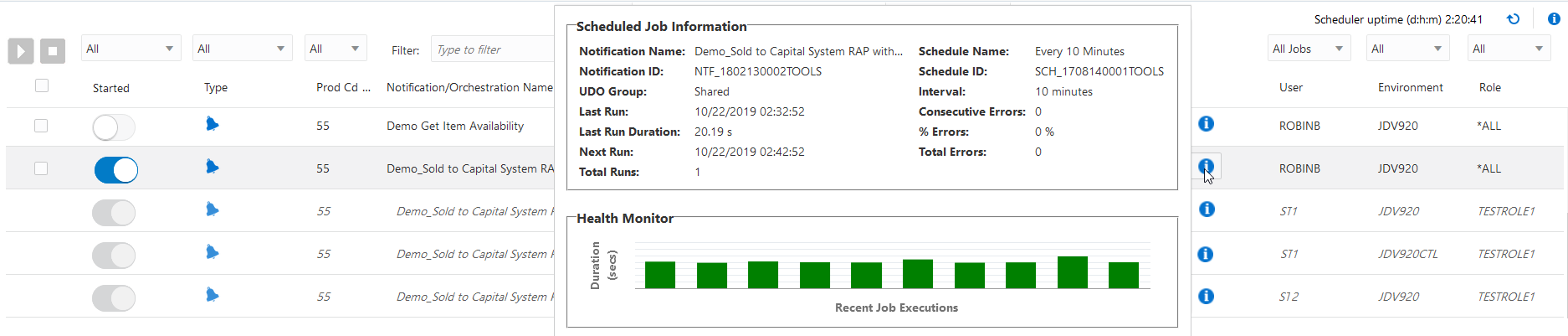Click the Type to filter field
Screen dimensions: 1568x336
tap(492, 49)
